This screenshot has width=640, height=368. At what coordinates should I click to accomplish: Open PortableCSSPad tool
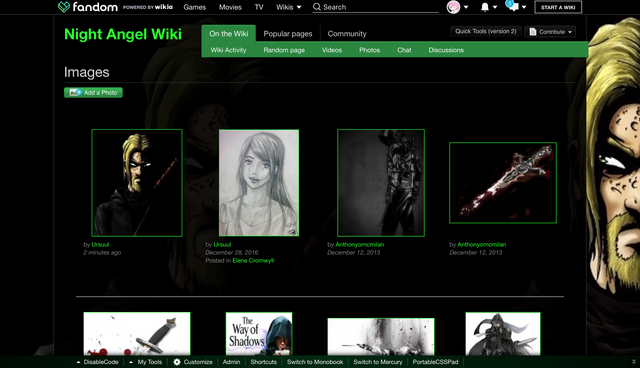[436, 362]
